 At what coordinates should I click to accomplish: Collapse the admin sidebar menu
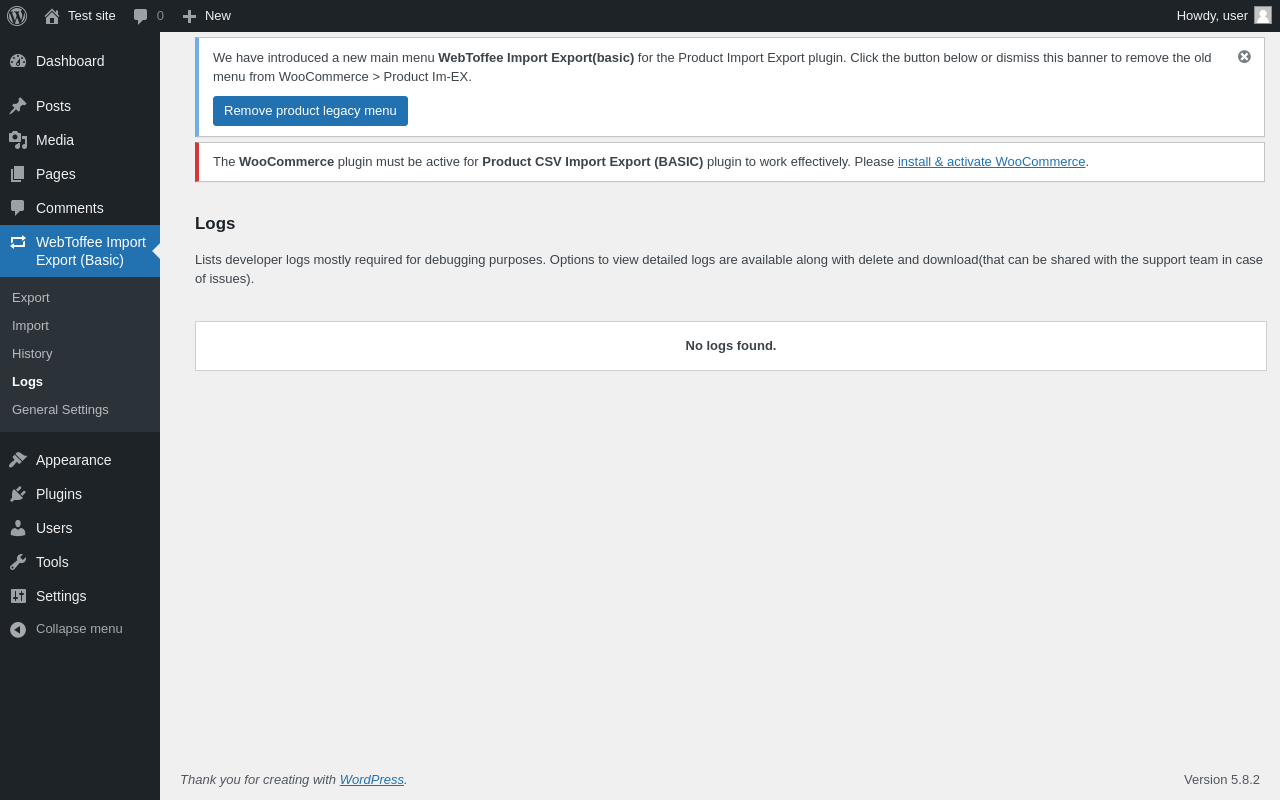[79, 629]
